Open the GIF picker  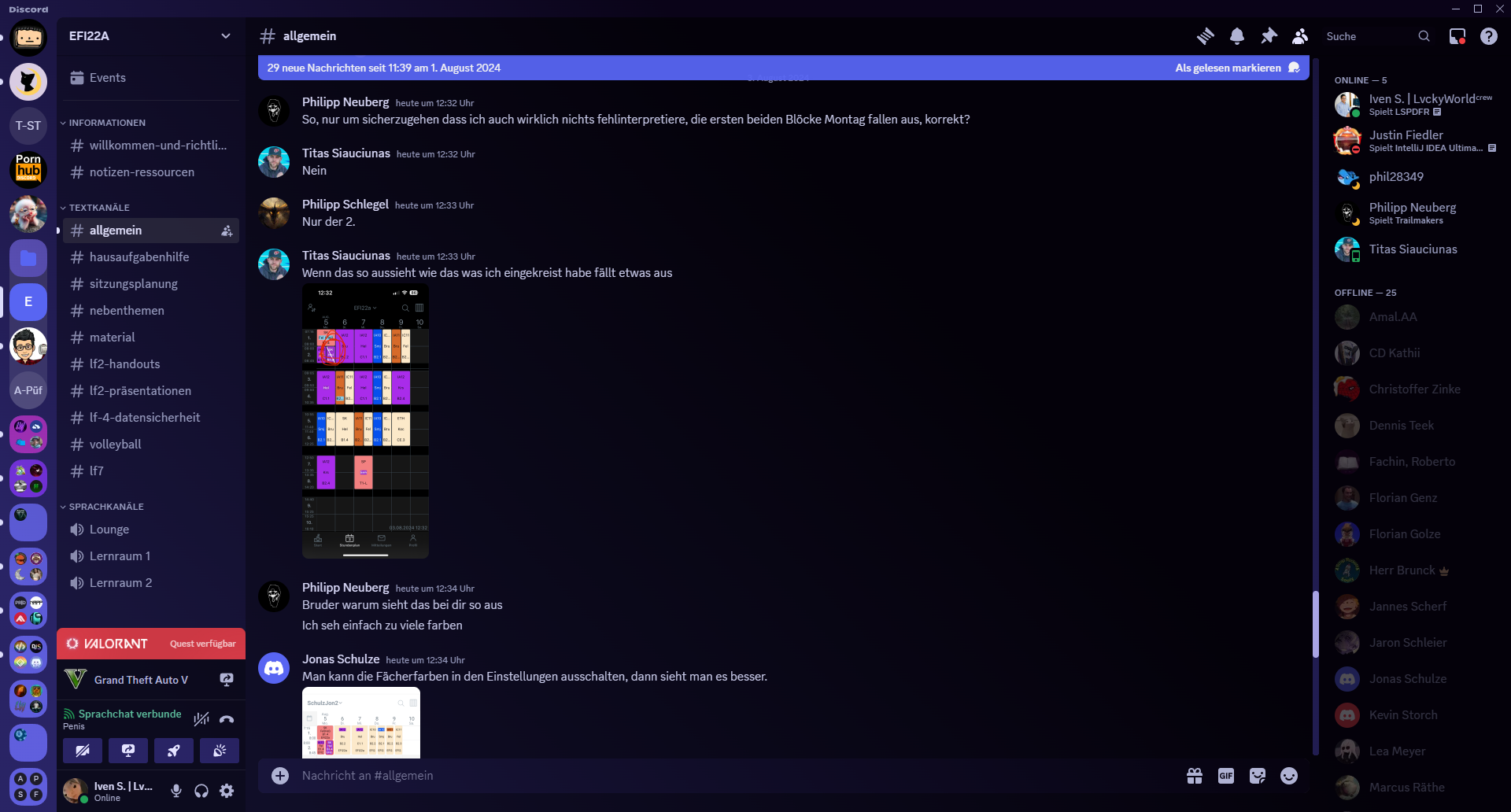pos(1225,776)
